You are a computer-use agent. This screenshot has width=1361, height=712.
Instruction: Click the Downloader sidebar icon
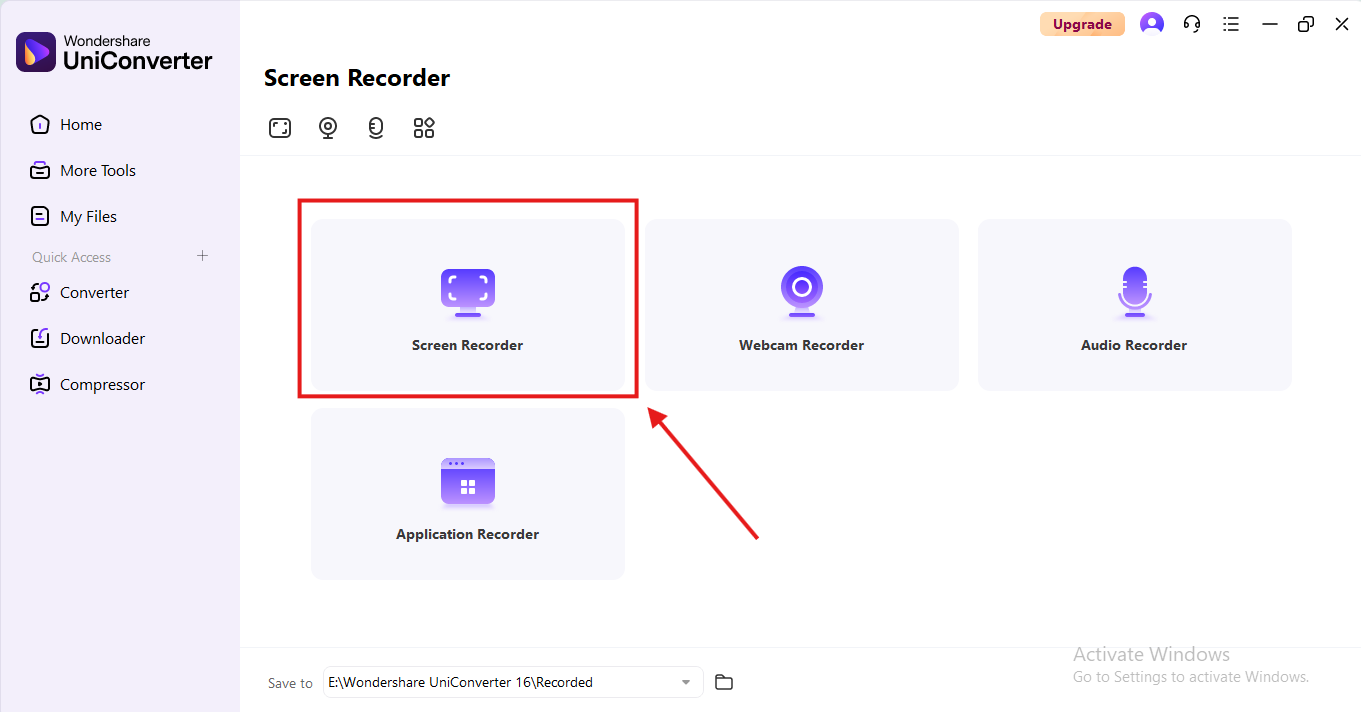[40, 339]
